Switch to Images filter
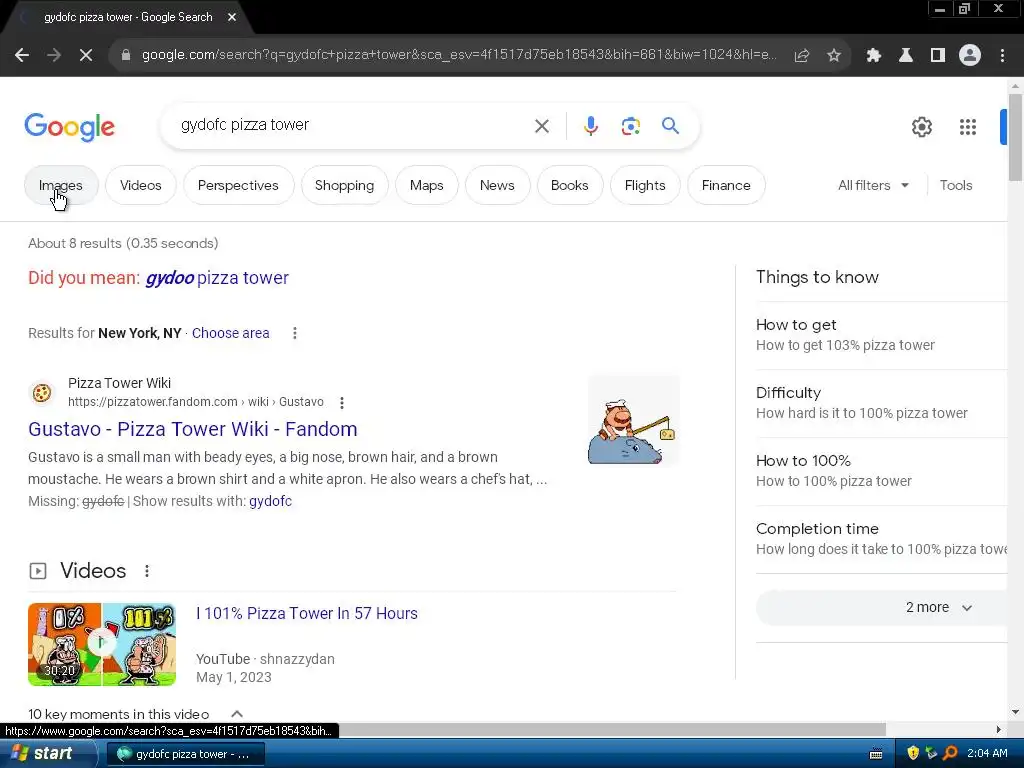The image size is (1024, 768). tap(61, 185)
